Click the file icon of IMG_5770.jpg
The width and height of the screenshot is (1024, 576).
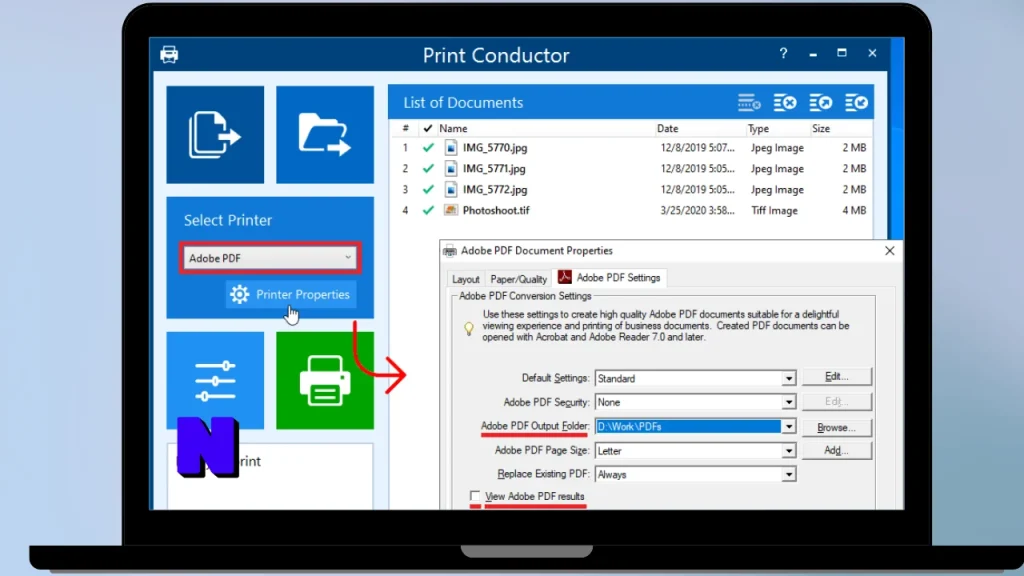(x=451, y=148)
